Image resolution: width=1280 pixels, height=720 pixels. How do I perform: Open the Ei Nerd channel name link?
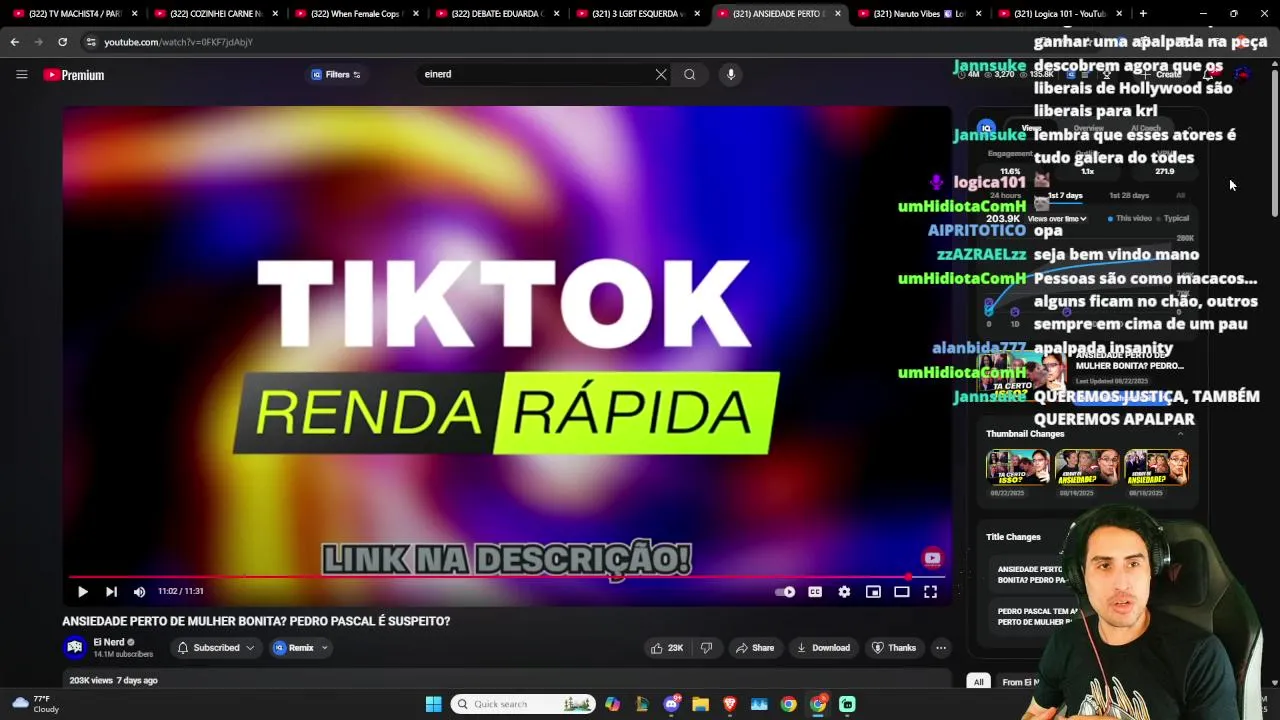pyautogui.click(x=109, y=642)
